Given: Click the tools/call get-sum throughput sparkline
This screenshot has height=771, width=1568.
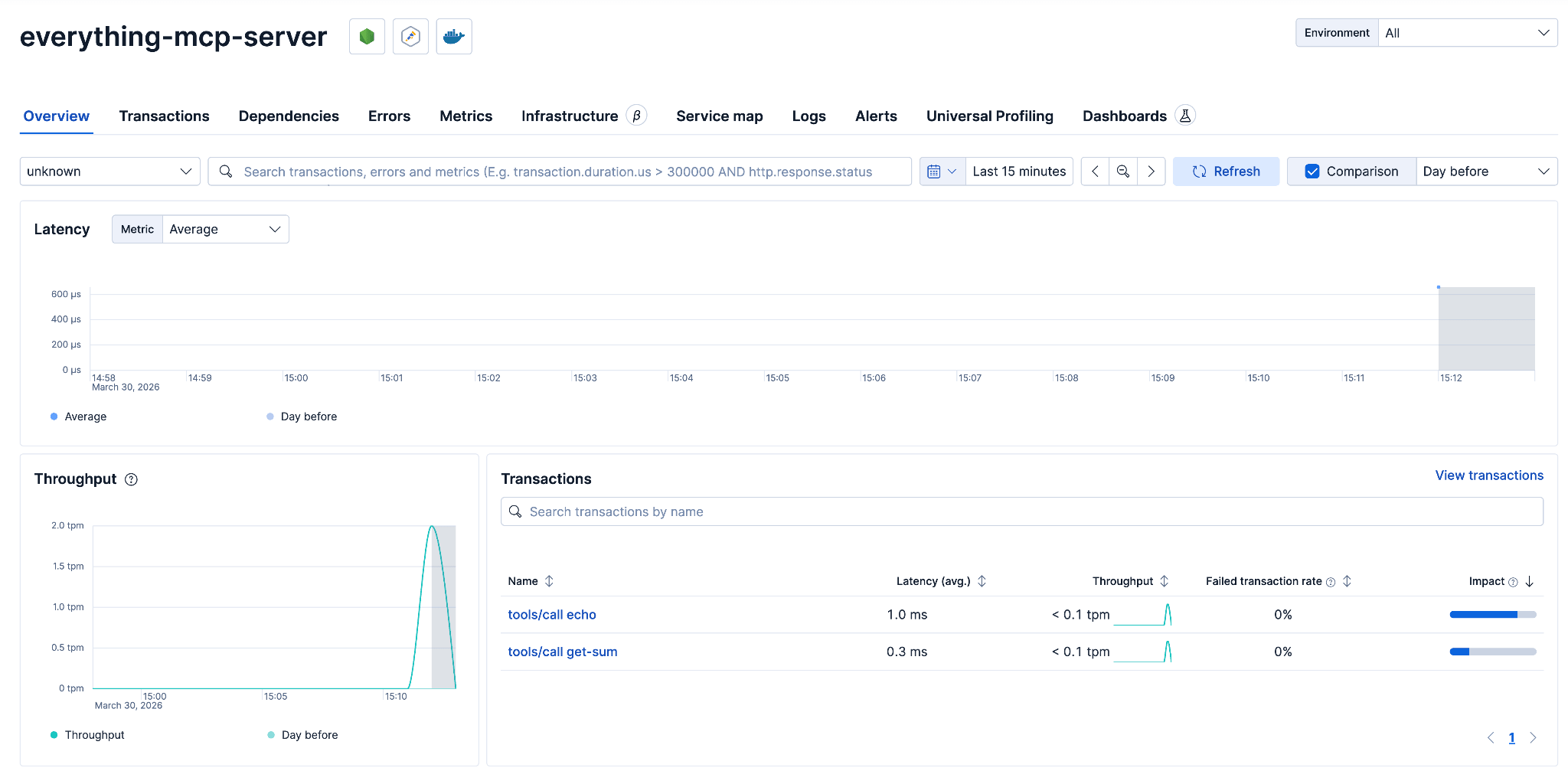Looking at the screenshot, I should coord(1142,652).
